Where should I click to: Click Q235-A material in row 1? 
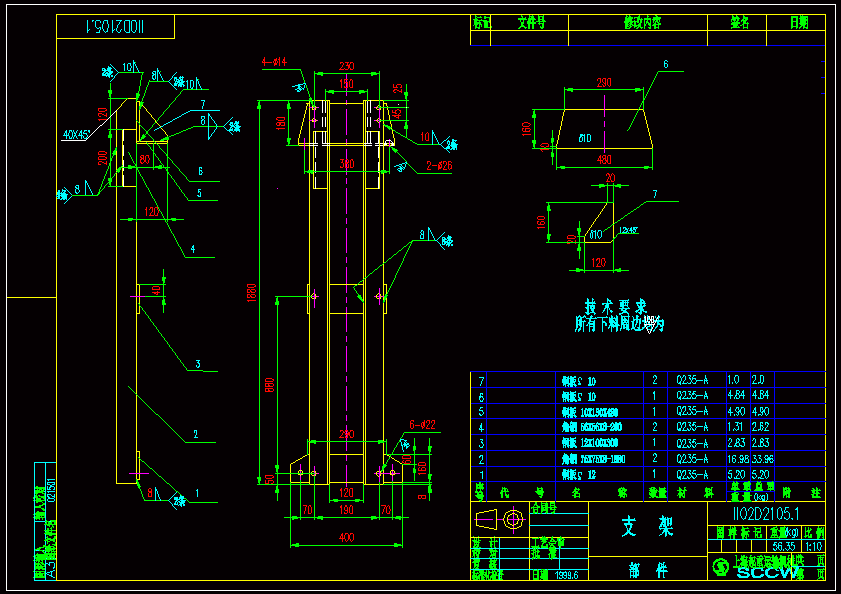point(692,475)
